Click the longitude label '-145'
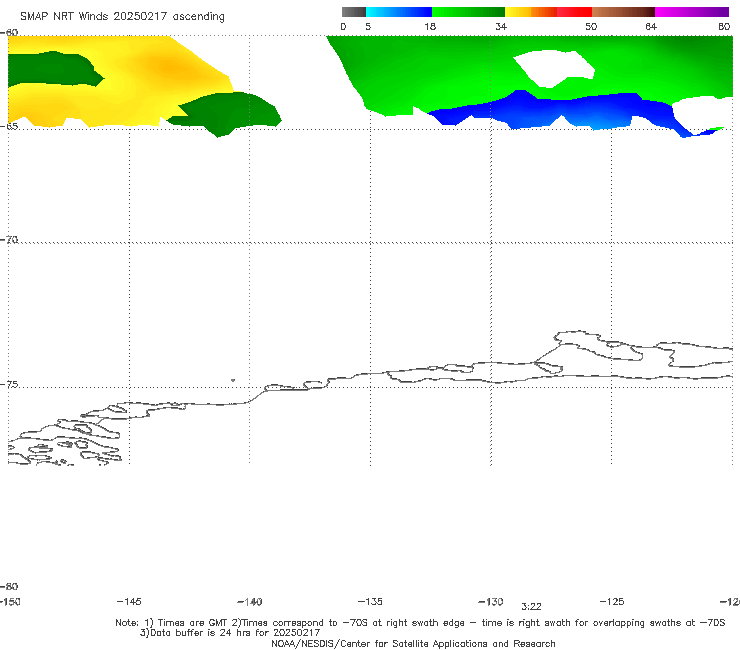 129,602
